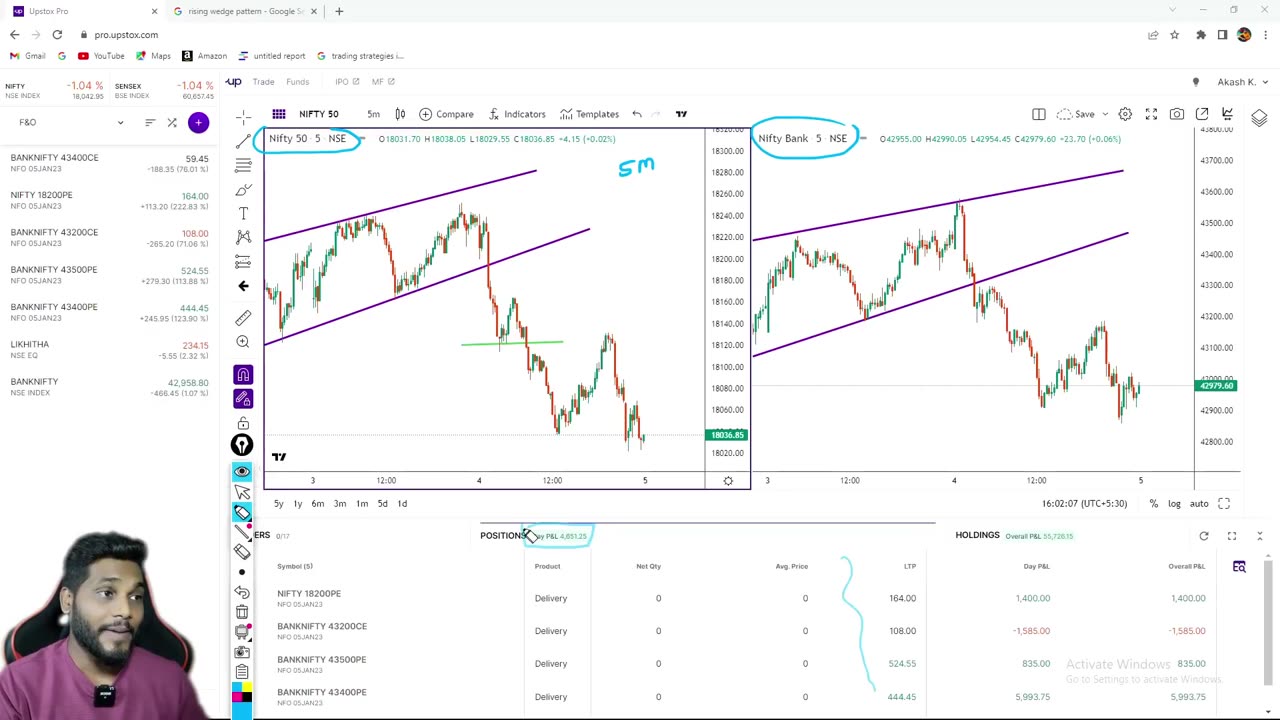1280x720 pixels.
Task: Open the Templates menu
Action: (589, 114)
